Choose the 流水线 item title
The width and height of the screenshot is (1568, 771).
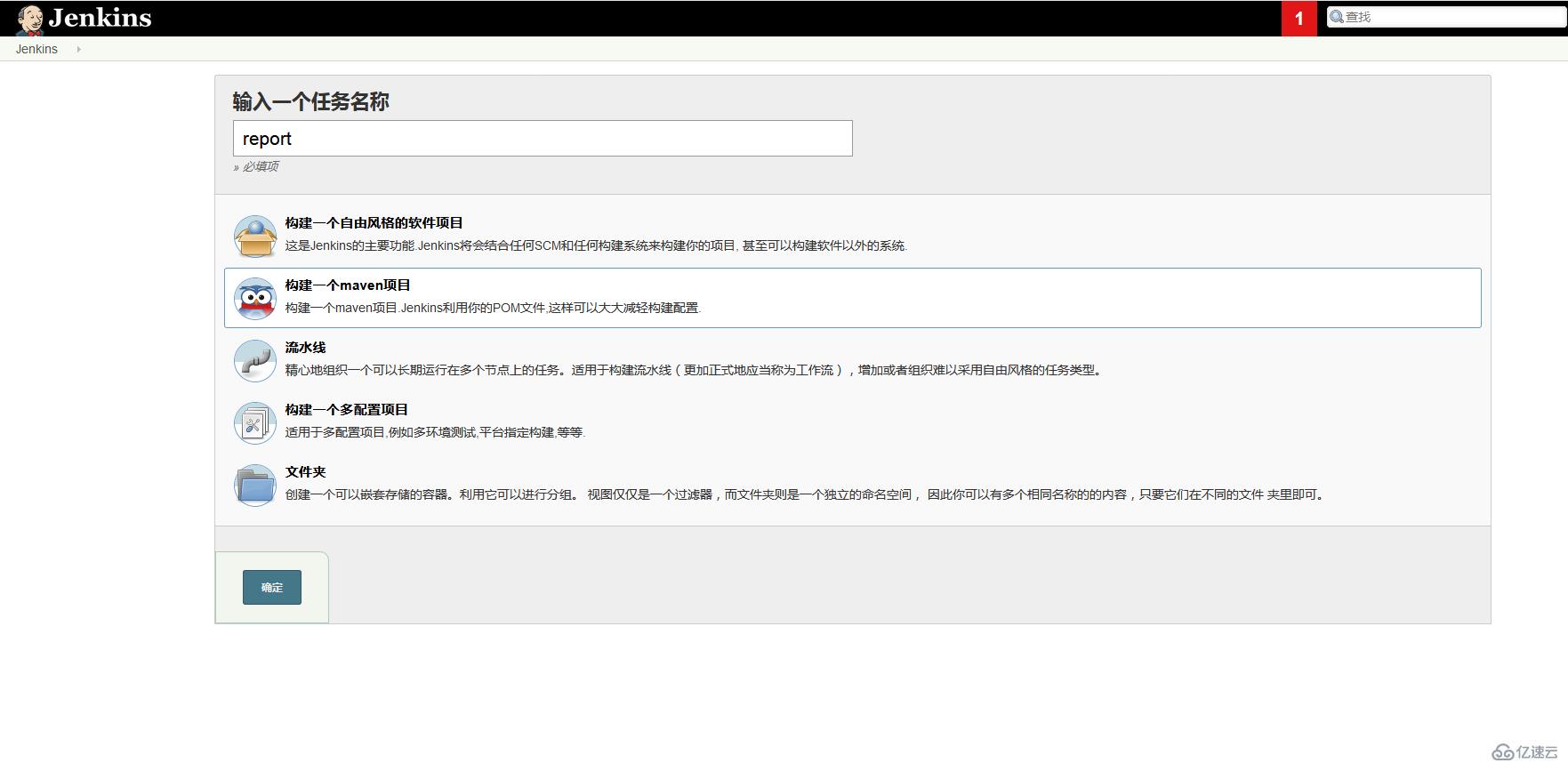305,348
